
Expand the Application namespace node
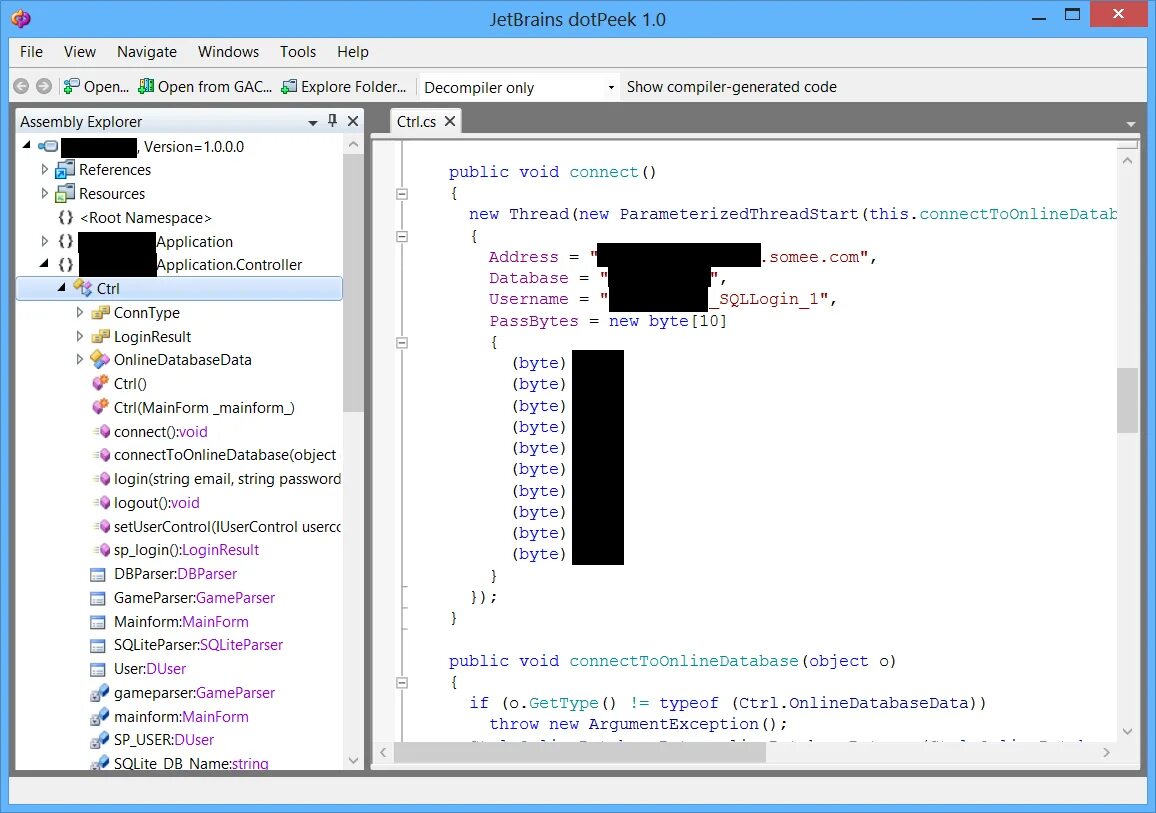click(x=44, y=241)
